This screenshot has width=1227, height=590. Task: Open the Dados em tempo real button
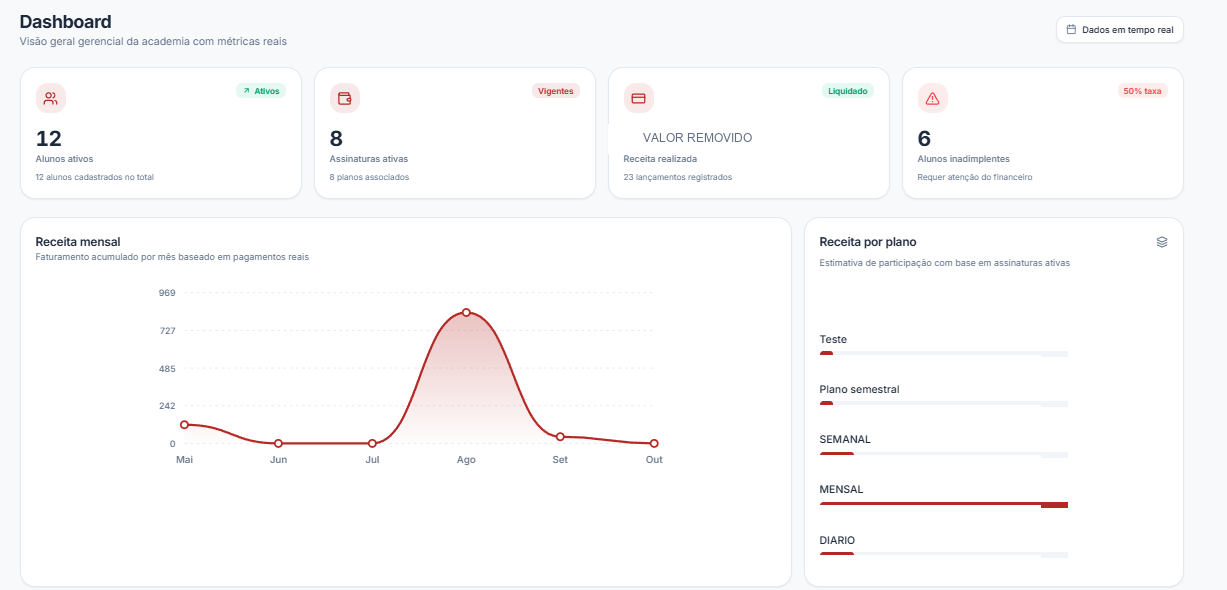pos(1120,30)
